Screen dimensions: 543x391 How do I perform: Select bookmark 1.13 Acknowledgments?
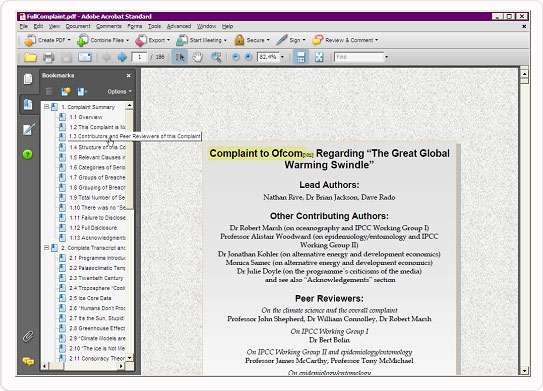pyautogui.click(x=97, y=238)
